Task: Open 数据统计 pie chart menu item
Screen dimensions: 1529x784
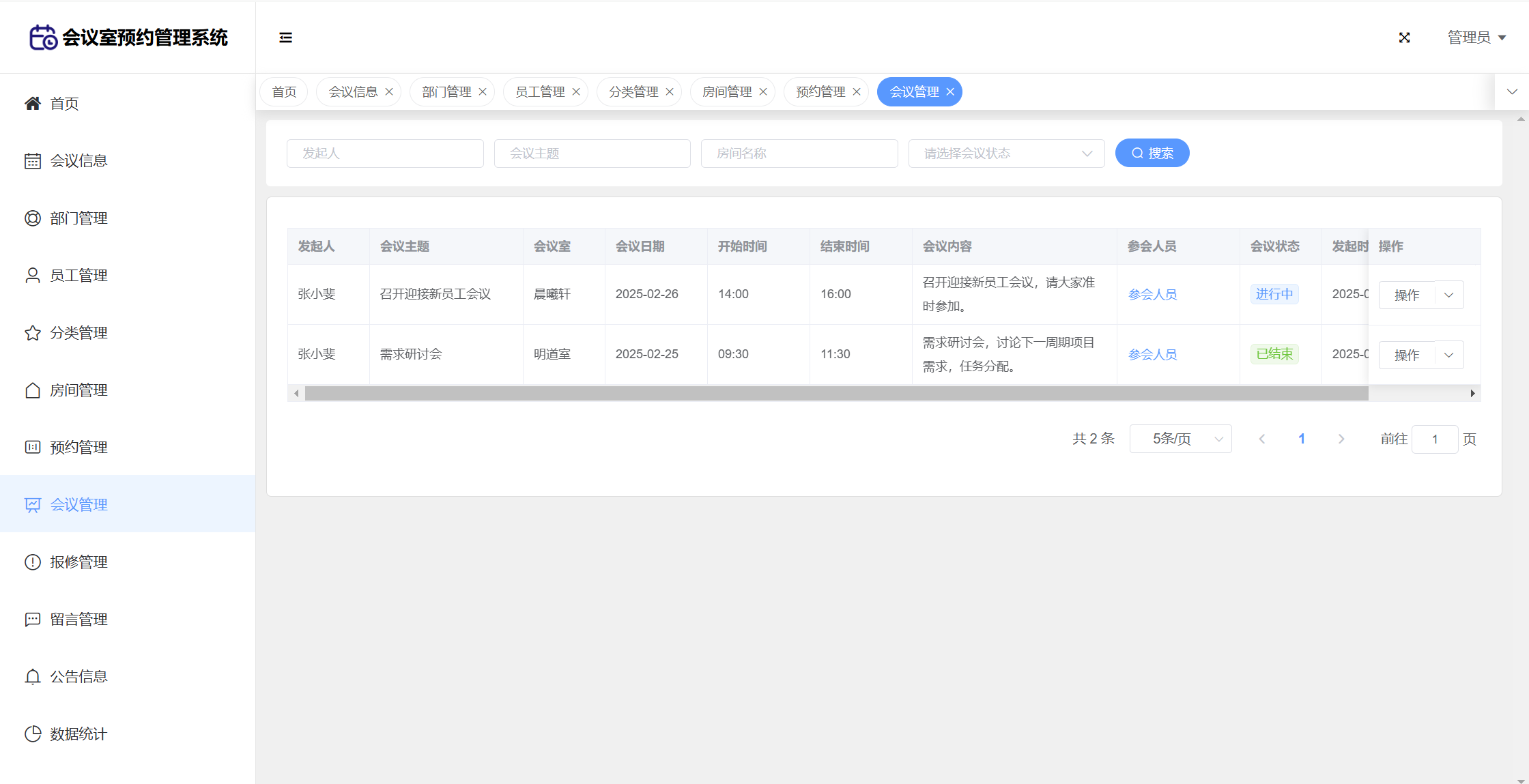Action: pos(78,734)
